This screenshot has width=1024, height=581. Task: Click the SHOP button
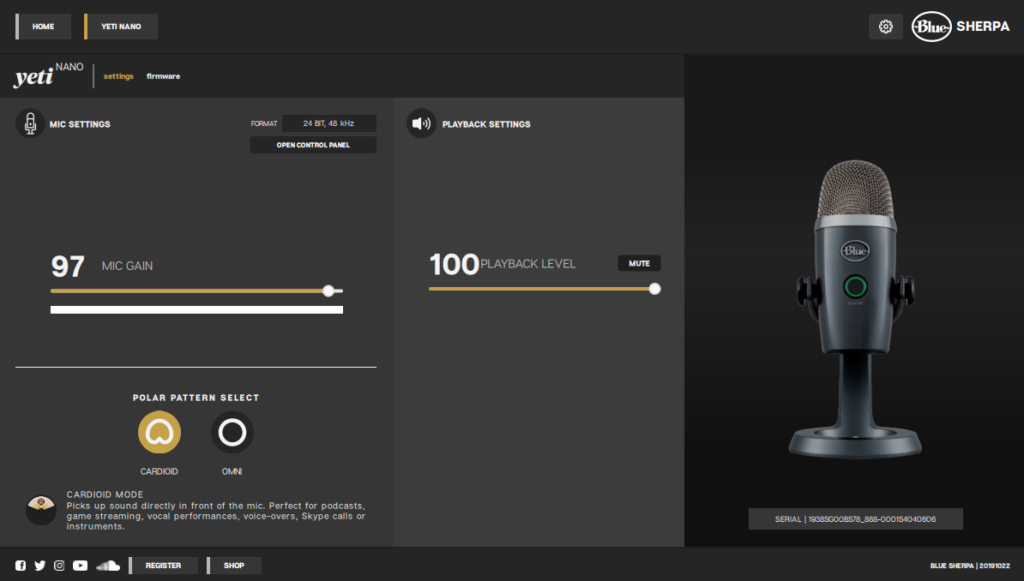tap(234, 565)
